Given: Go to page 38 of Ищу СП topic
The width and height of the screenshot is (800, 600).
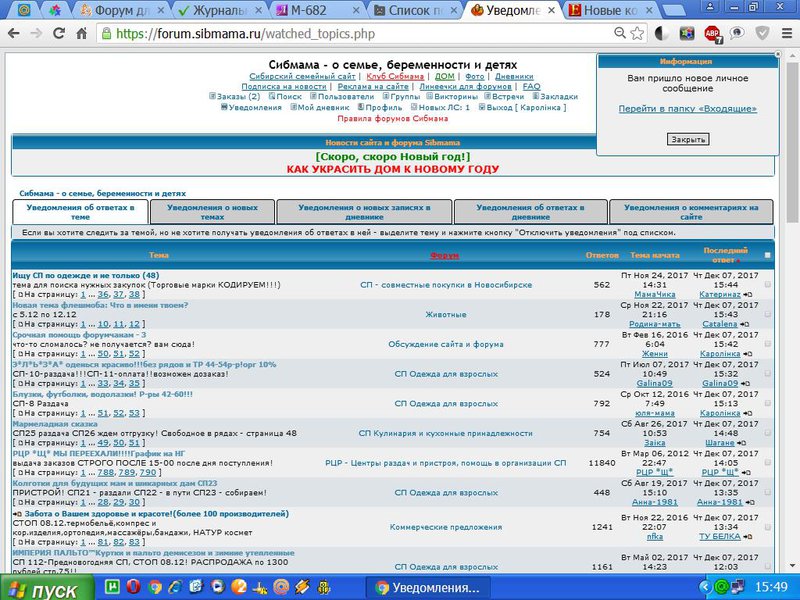Looking at the screenshot, I should click(134, 294).
